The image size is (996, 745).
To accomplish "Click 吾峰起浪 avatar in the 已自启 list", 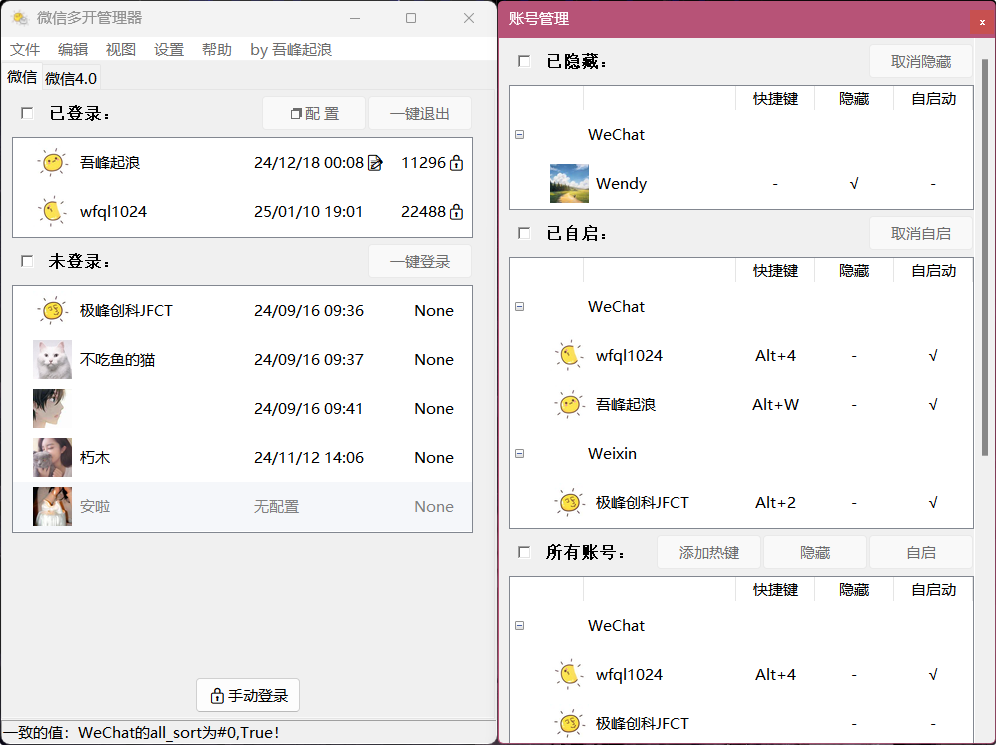I will [x=569, y=405].
